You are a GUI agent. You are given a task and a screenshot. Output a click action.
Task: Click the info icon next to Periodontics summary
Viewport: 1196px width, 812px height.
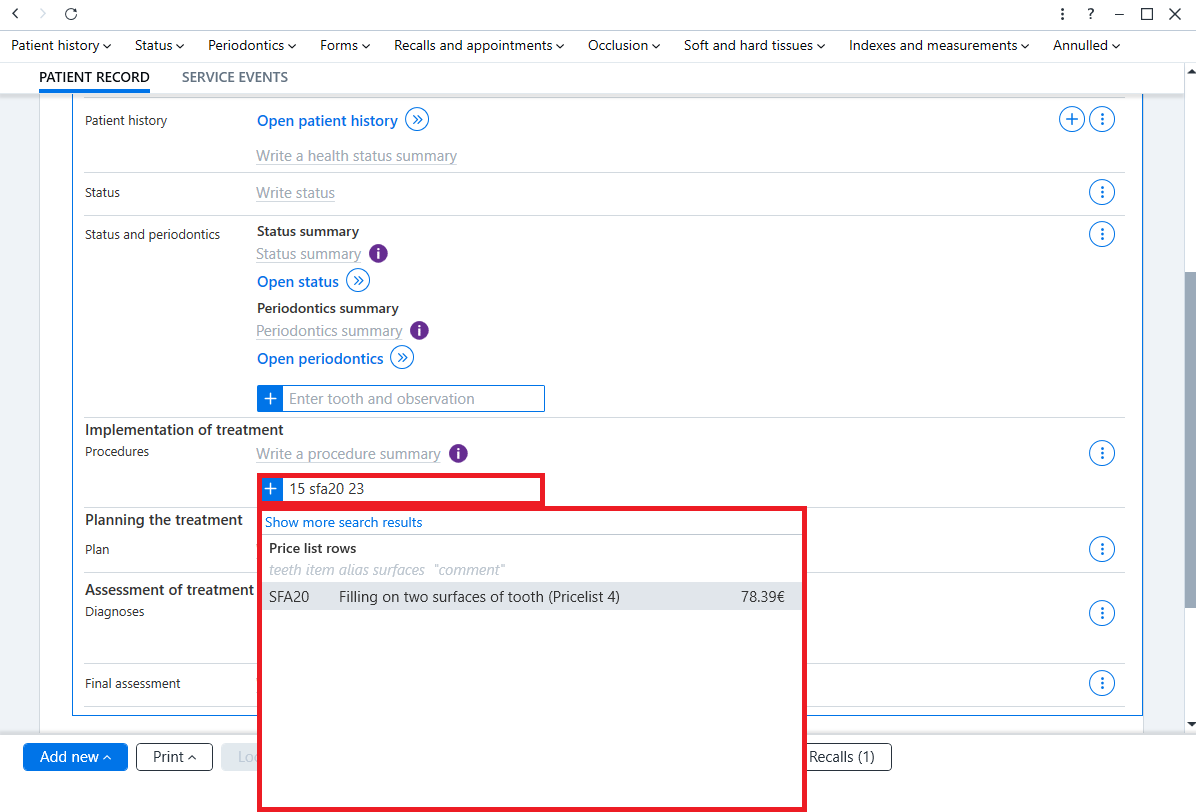pos(420,330)
